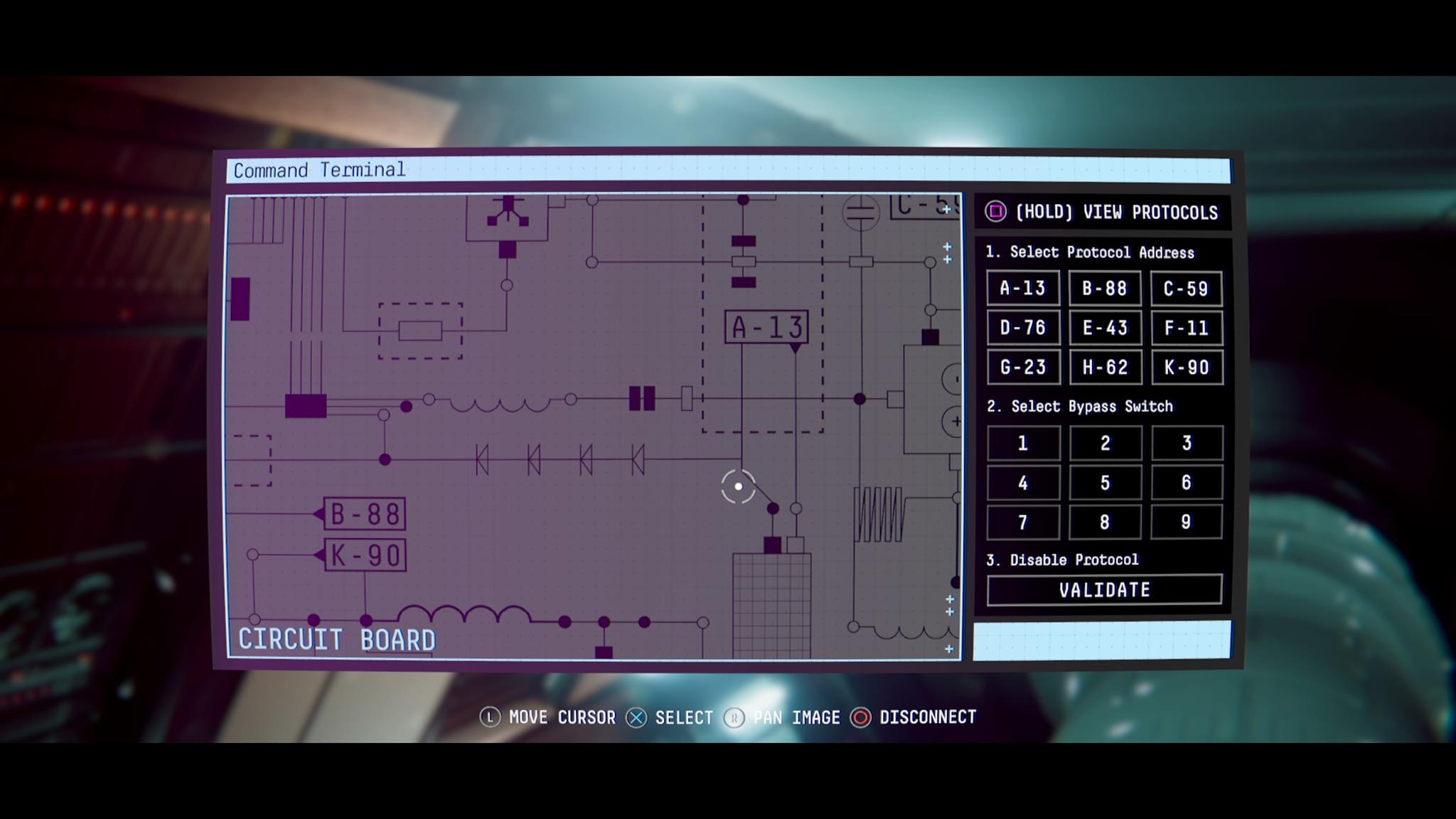This screenshot has height=819, width=1456.
Task: Toggle bypass switch 5
Action: pos(1104,483)
